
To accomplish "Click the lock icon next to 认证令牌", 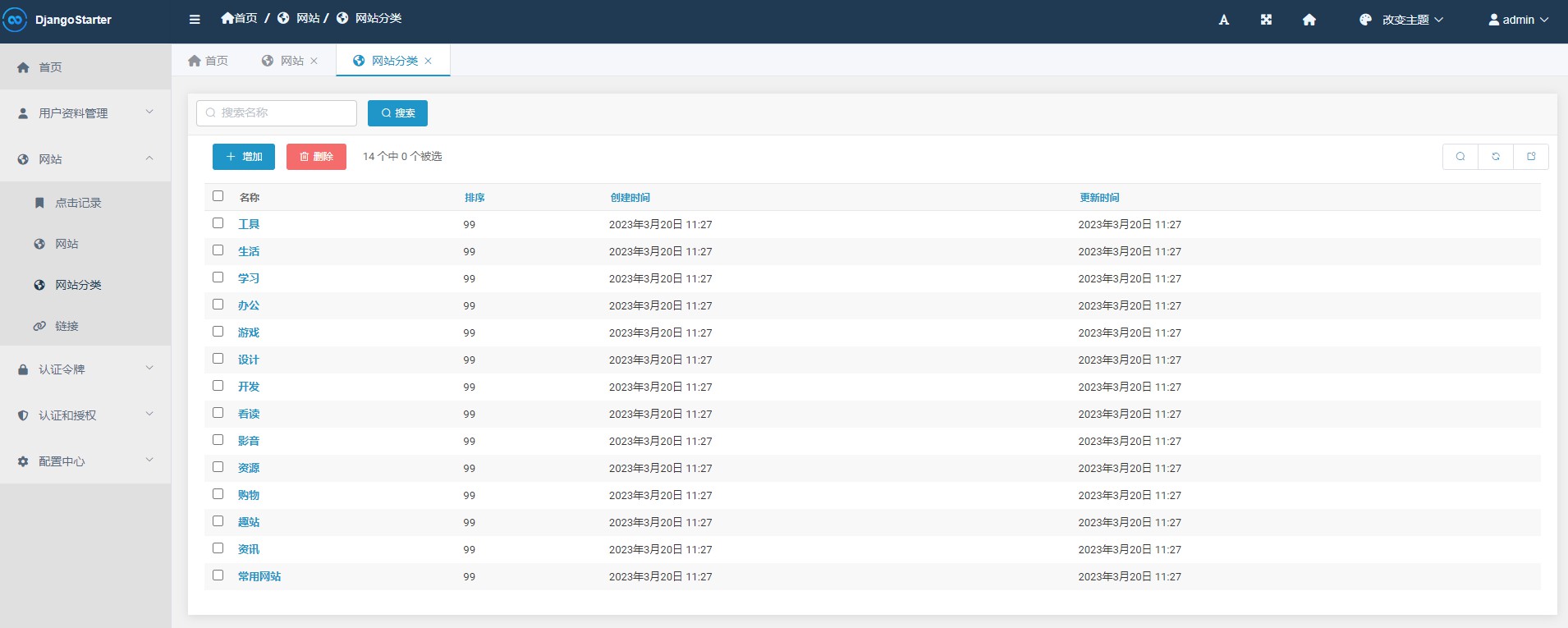I will 23,369.
